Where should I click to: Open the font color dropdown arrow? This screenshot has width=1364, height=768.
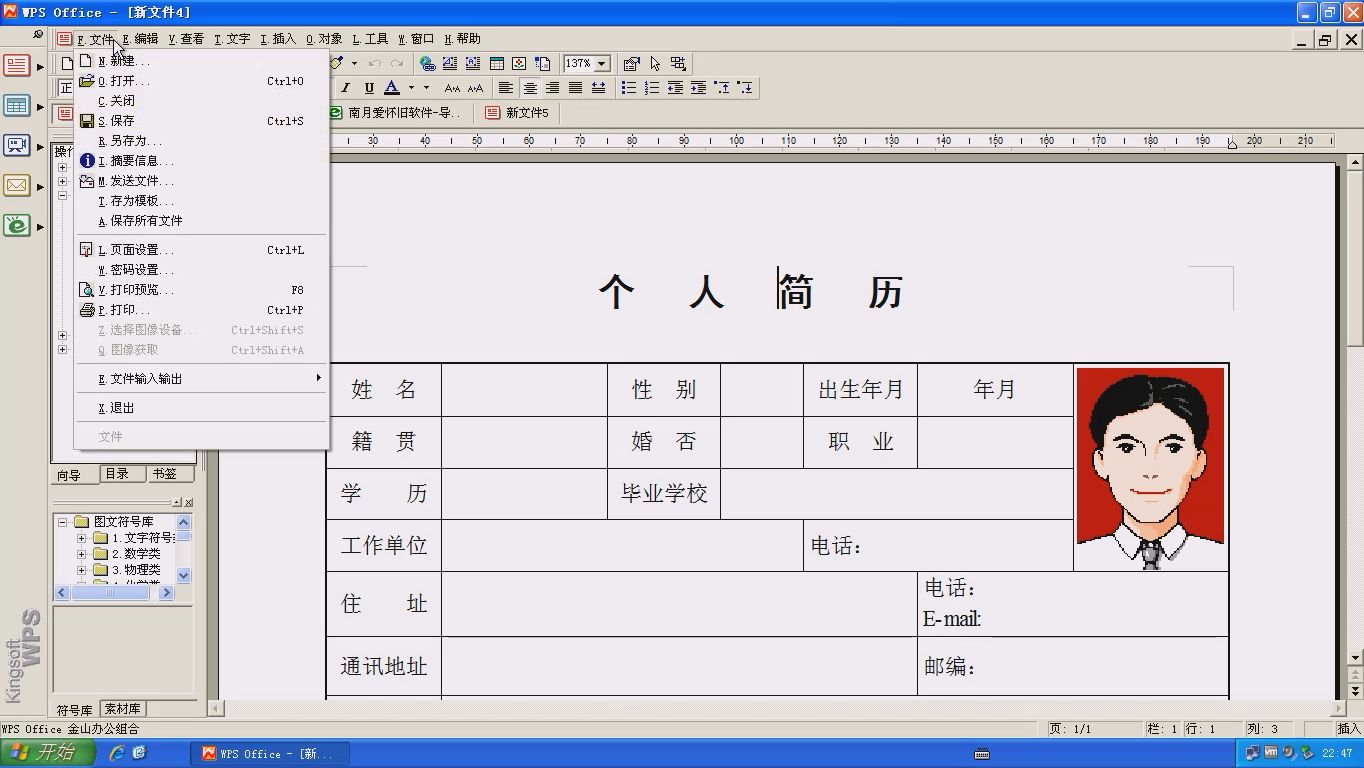411,88
